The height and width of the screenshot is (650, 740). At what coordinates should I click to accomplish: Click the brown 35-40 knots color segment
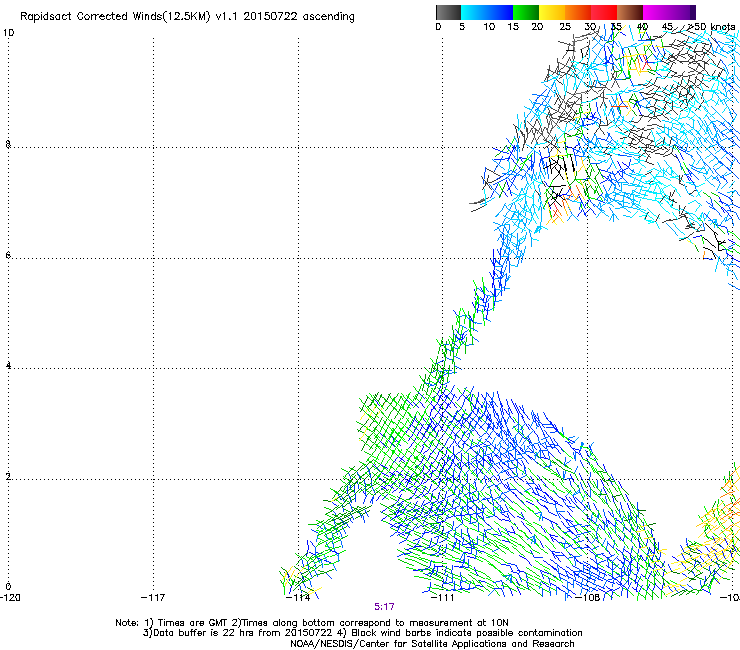[630, 12]
